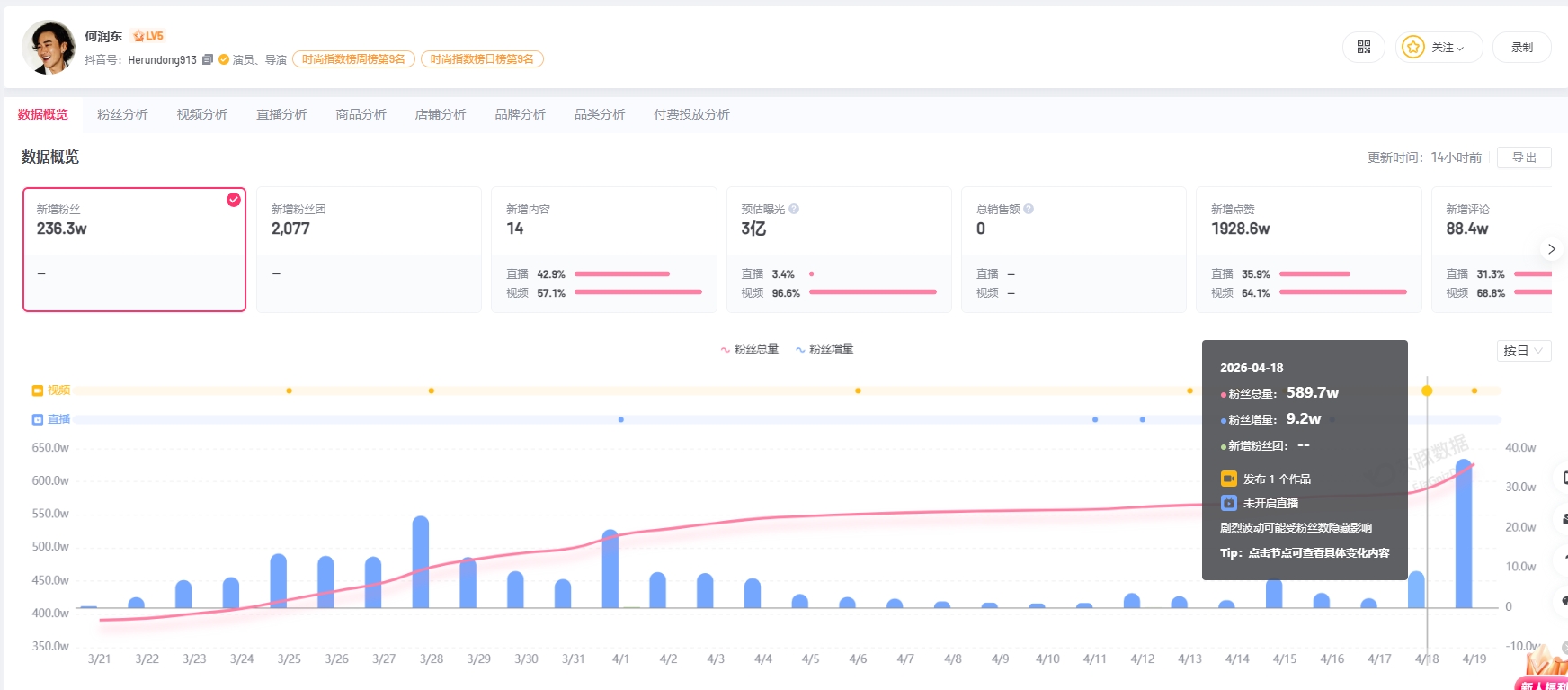
Task: Deselect the checked 新增粉丝 card
Action: 234,200
